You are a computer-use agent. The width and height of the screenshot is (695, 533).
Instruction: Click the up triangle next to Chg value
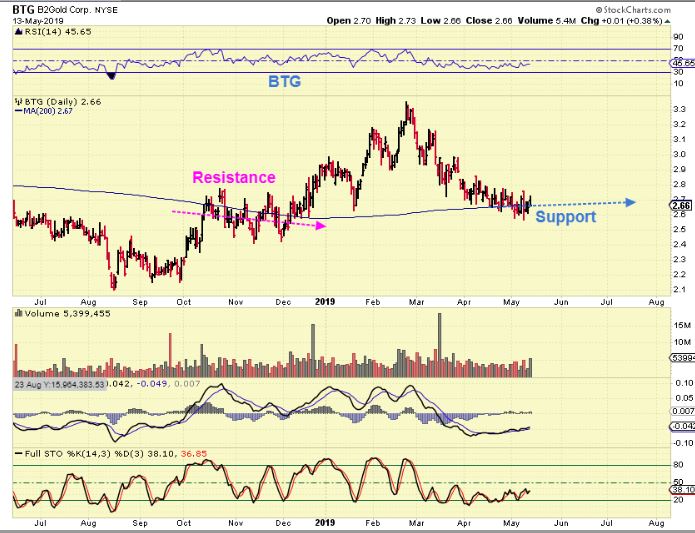[667, 21]
